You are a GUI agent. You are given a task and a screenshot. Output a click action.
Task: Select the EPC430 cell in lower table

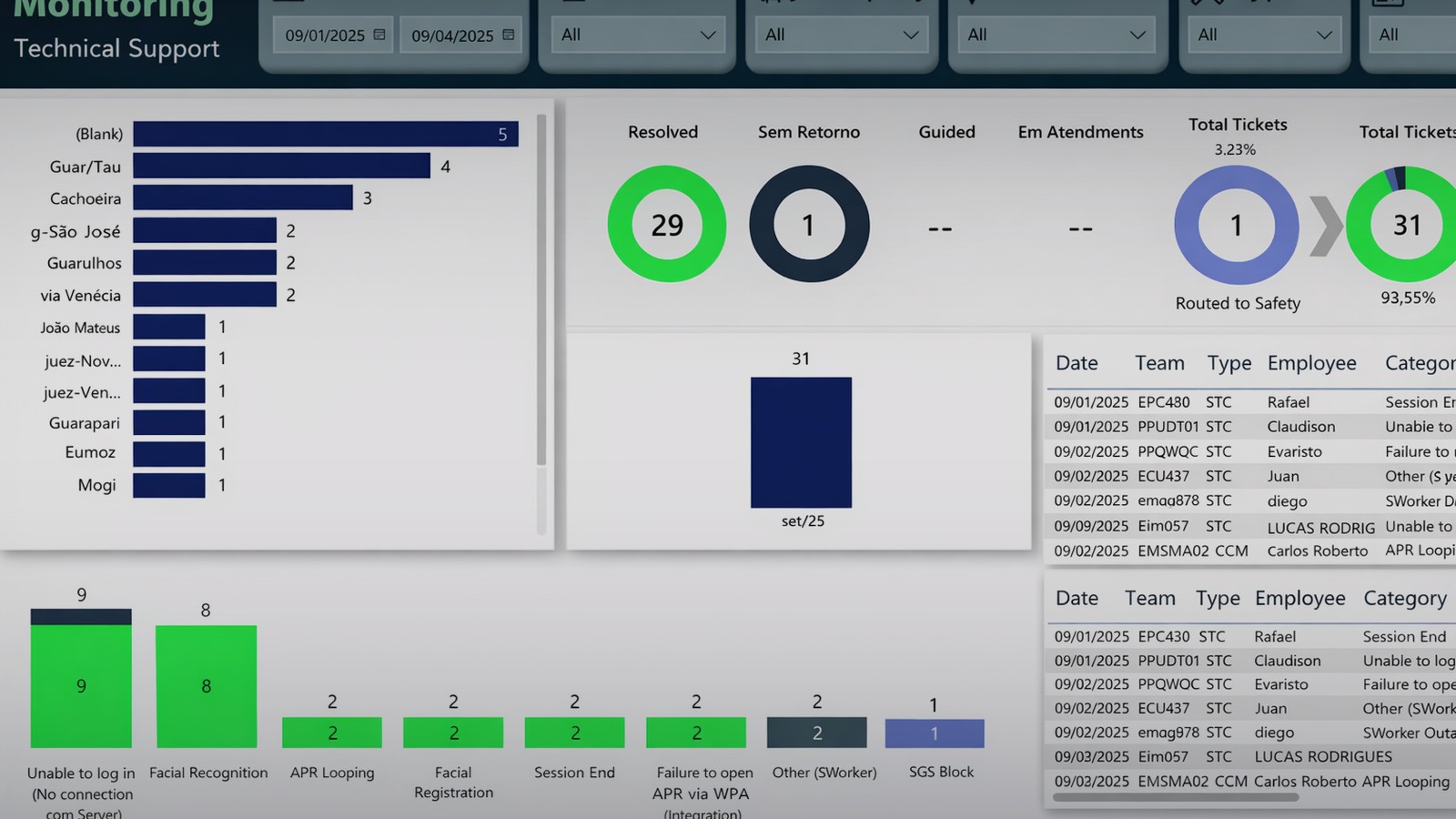pyautogui.click(x=1164, y=637)
